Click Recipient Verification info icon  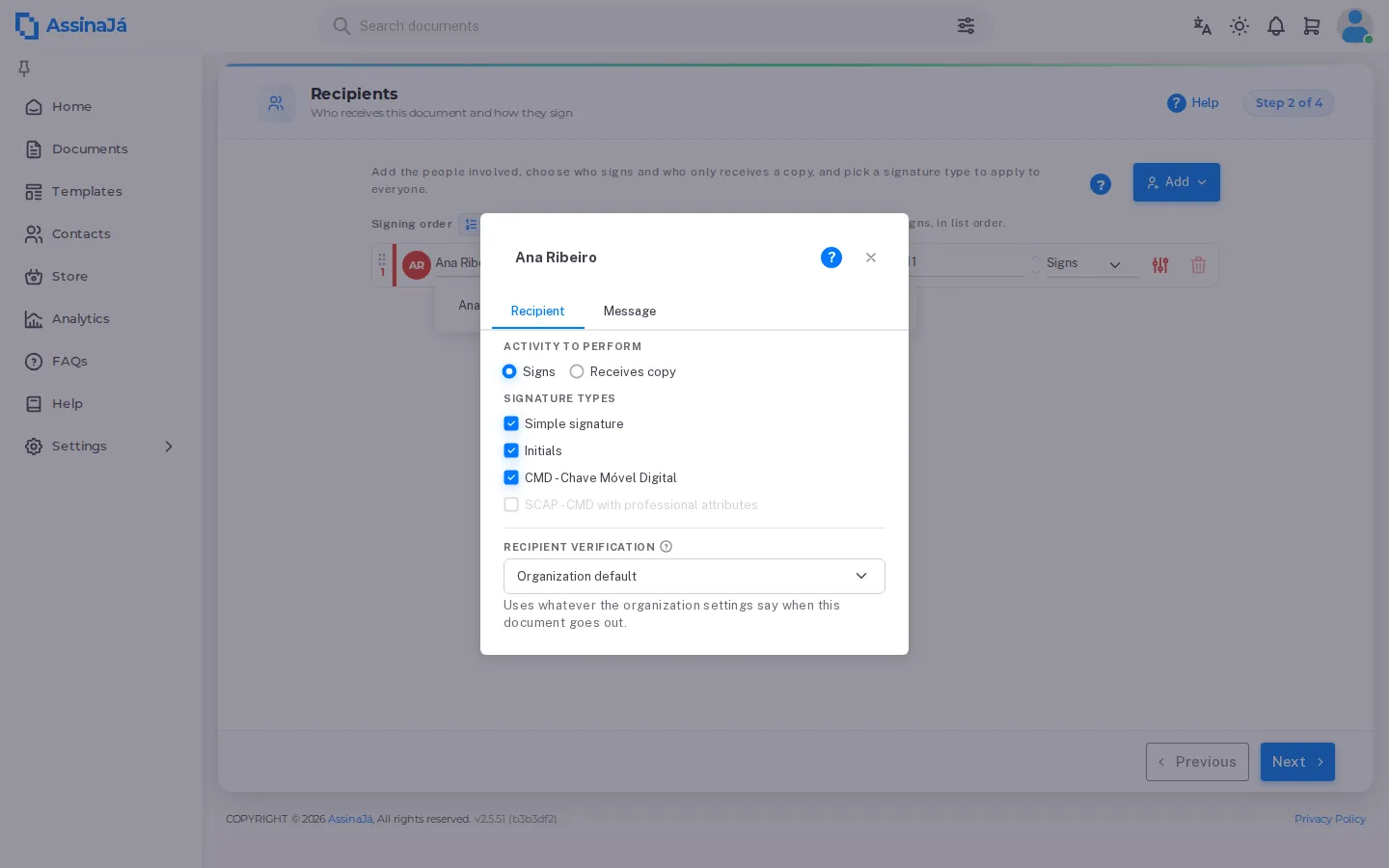(666, 547)
